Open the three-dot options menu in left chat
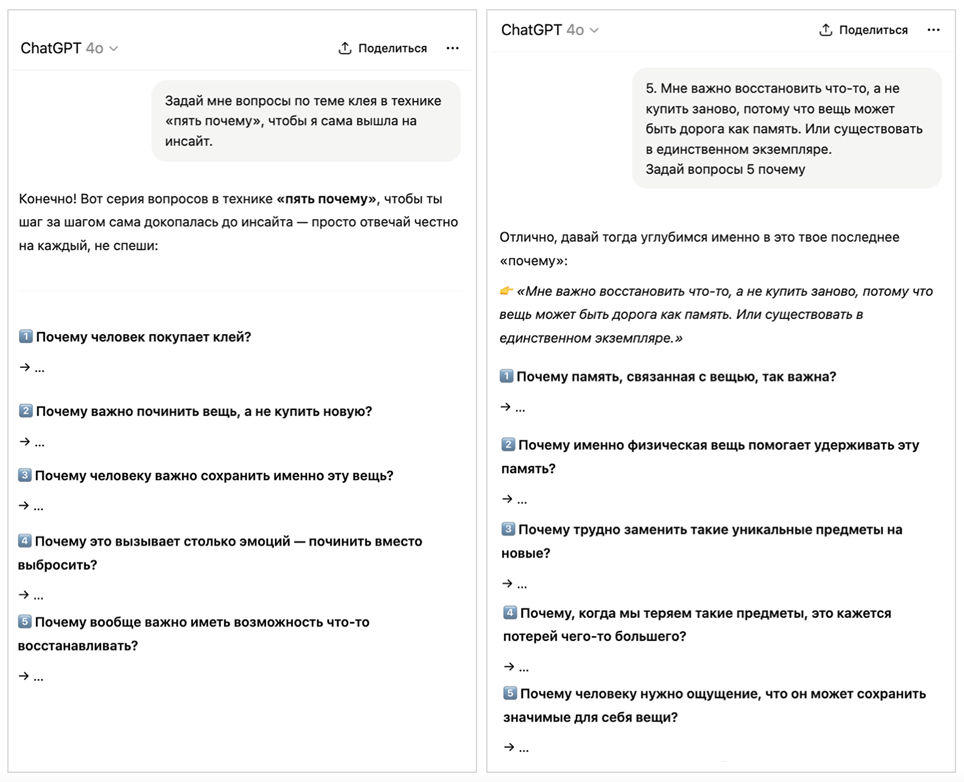Viewport: 964px width, 782px height. pyautogui.click(x=453, y=48)
